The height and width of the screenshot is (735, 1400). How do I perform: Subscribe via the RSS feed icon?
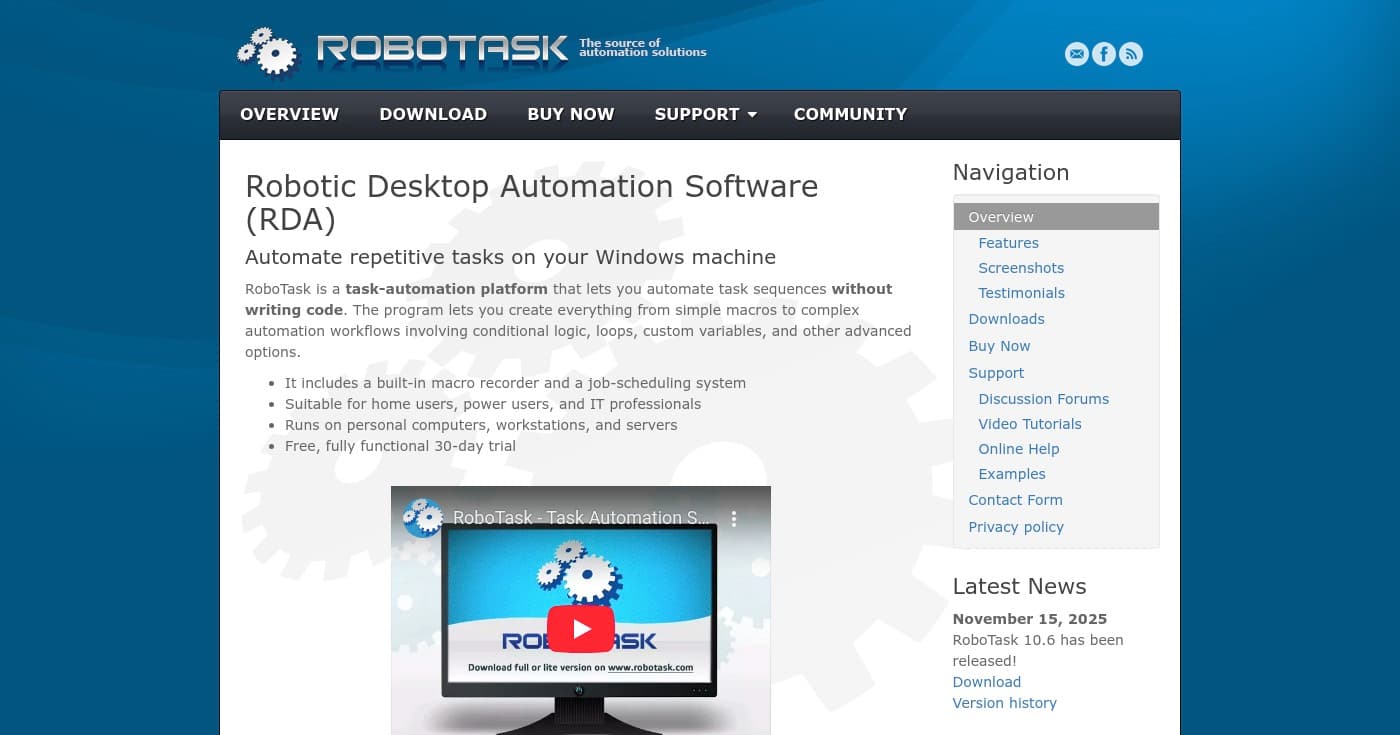pyautogui.click(x=1130, y=54)
